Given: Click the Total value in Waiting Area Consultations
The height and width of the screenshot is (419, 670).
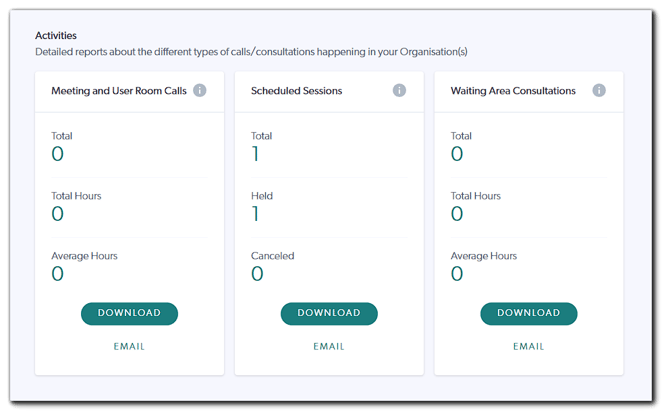Looking at the screenshot, I should (458, 154).
